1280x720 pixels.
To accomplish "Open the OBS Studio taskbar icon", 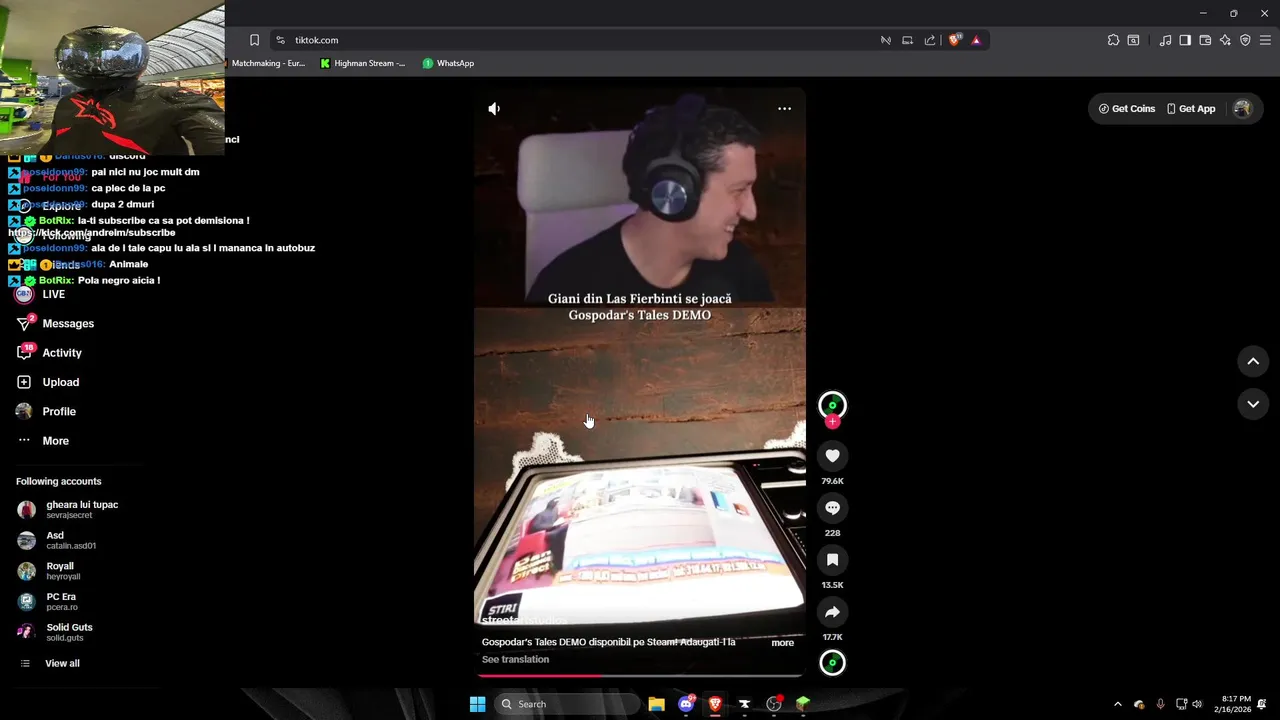I will [x=773, y=704].
